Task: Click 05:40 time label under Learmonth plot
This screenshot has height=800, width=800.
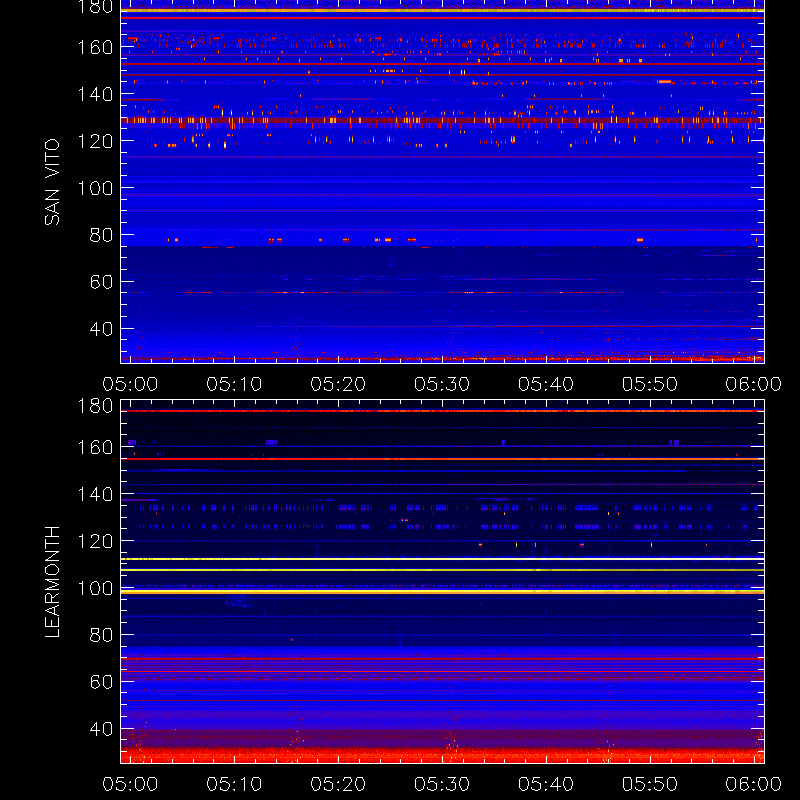Action: (x=546, y=784)
